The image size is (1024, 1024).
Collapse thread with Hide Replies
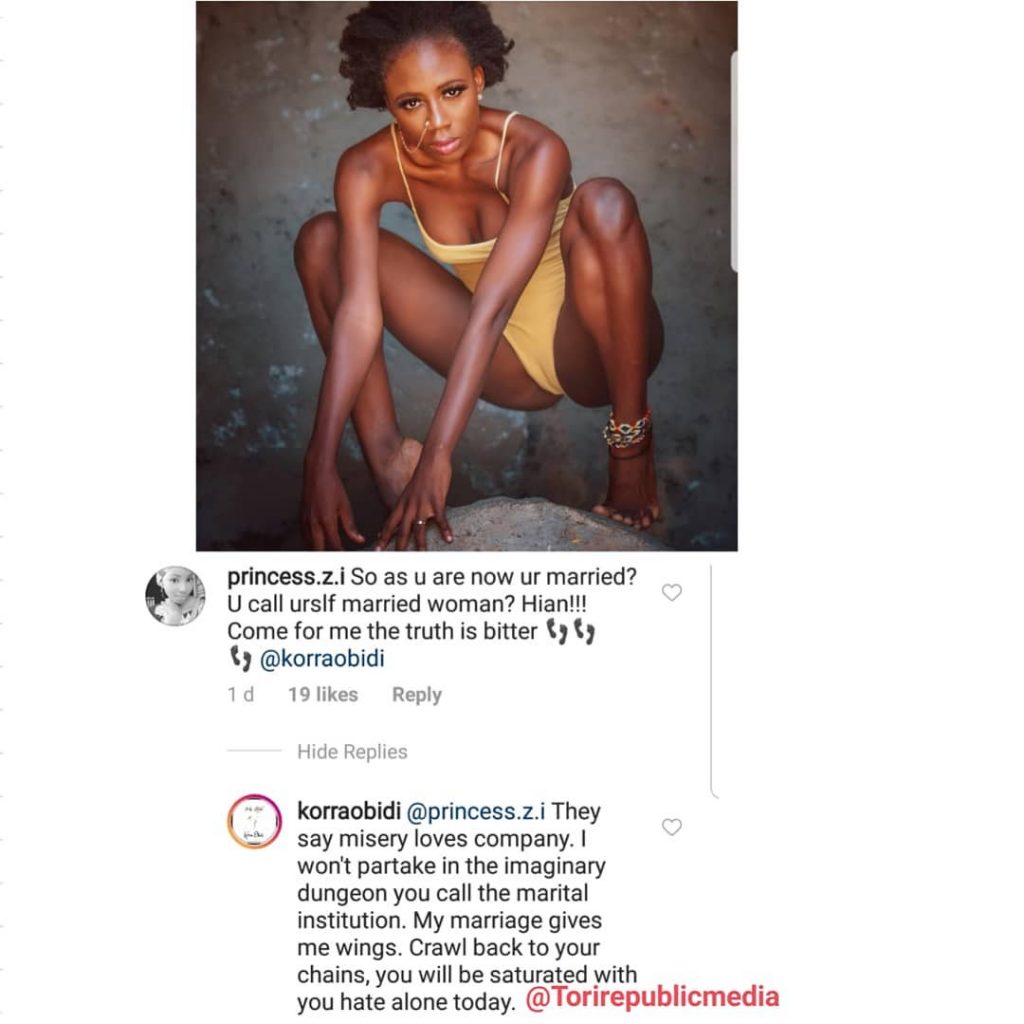tap(352, 752)
